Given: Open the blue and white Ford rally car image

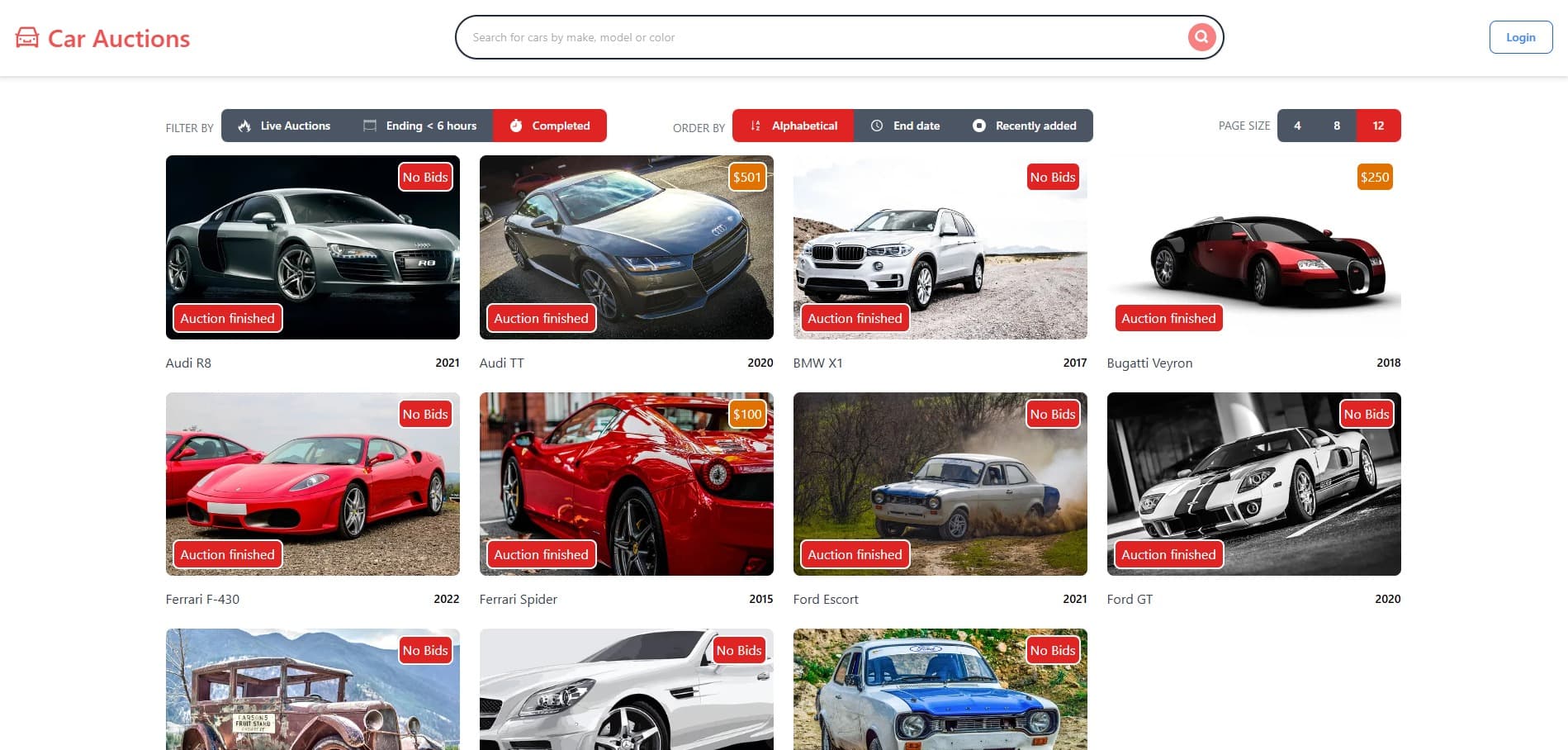Looking at the screenshot, I should pos(940,690).
